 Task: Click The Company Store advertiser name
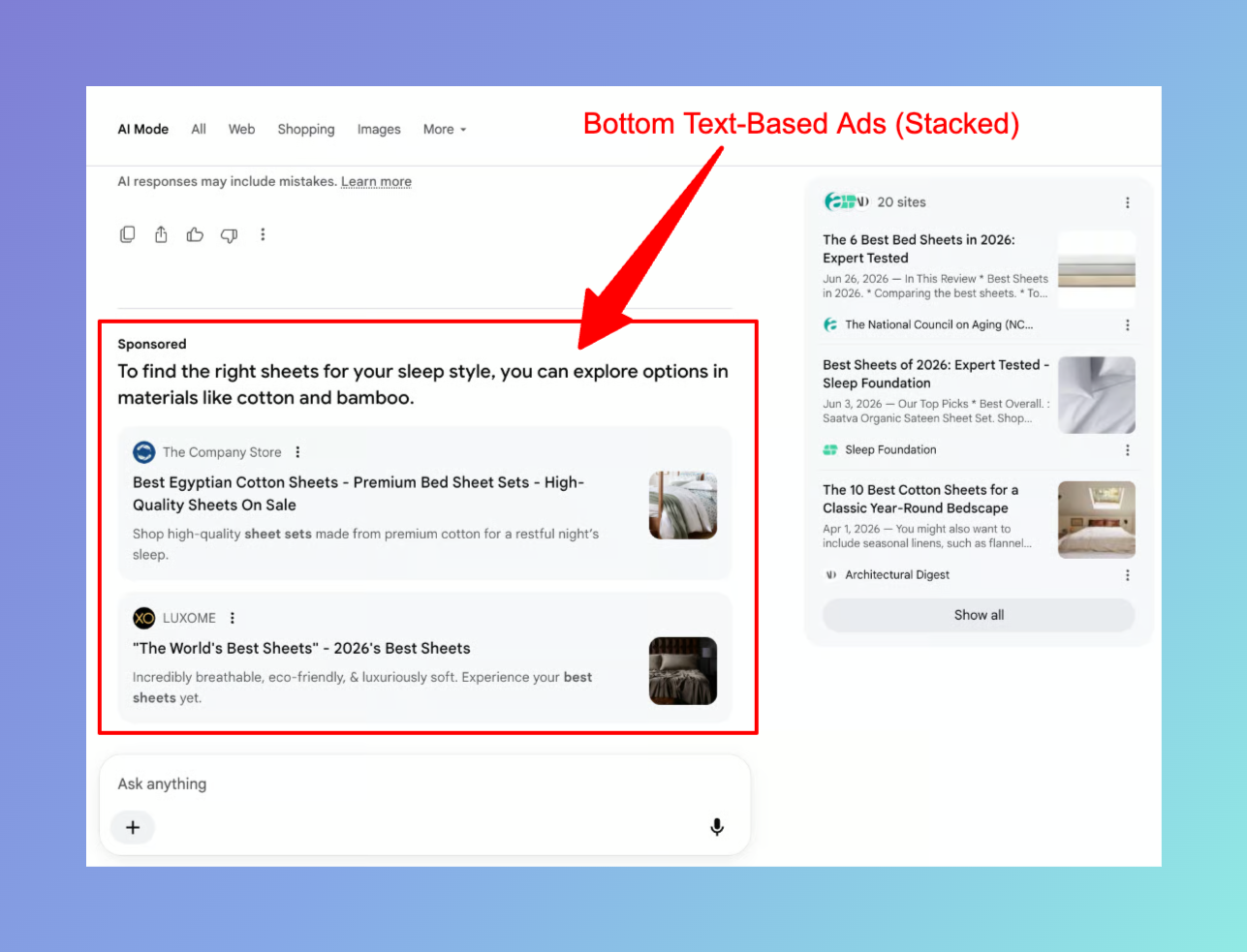coord(222,452)
